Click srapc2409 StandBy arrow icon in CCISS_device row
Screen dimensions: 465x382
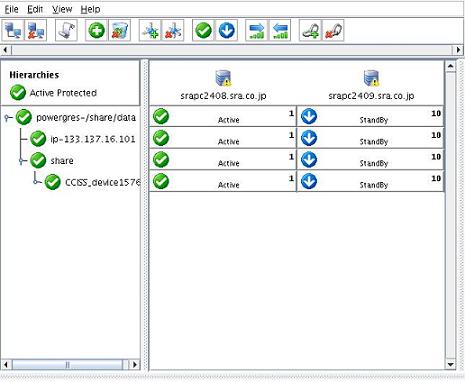[x=309, y=181]
